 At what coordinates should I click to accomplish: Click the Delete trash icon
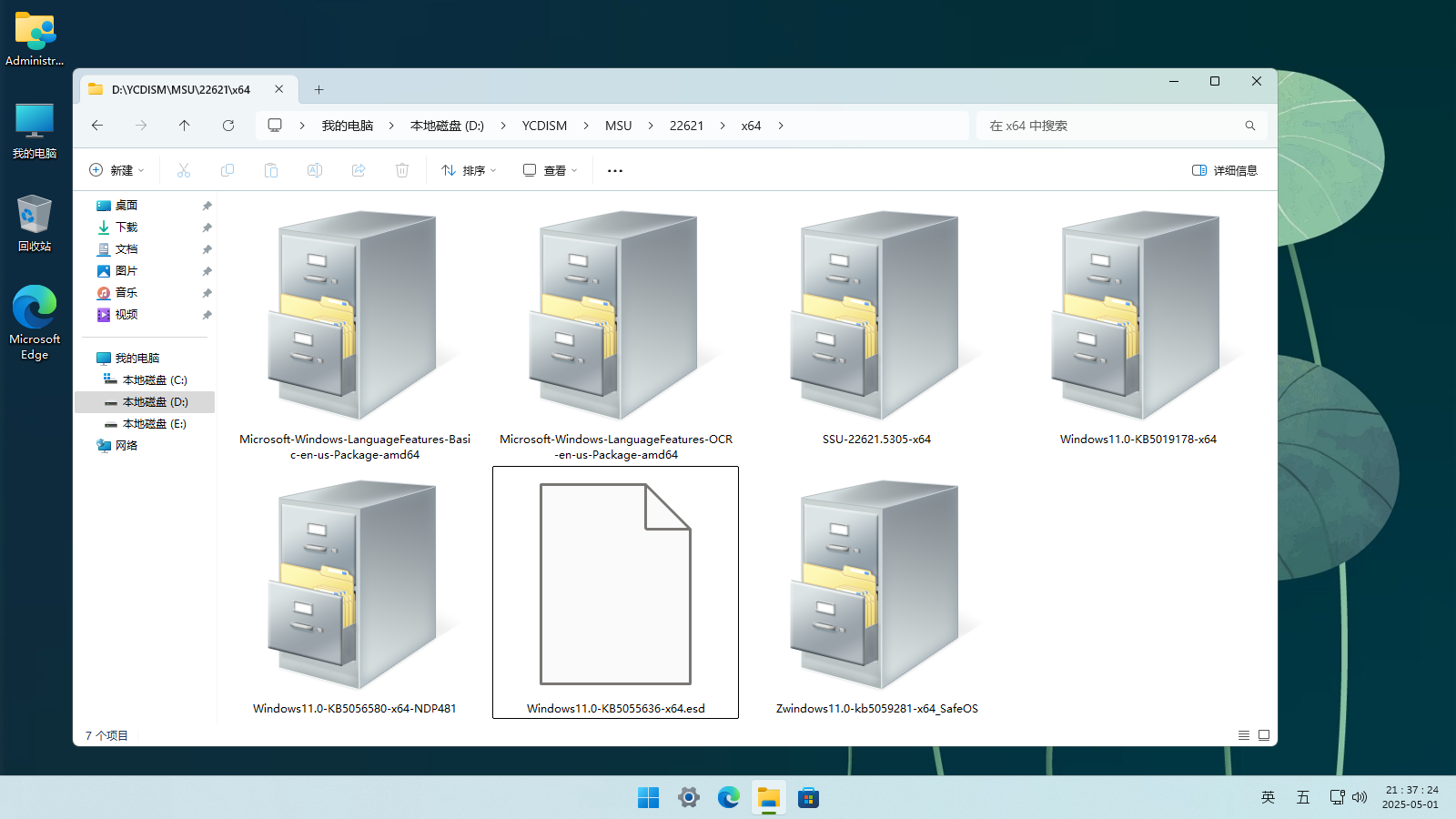pos(402,170)
